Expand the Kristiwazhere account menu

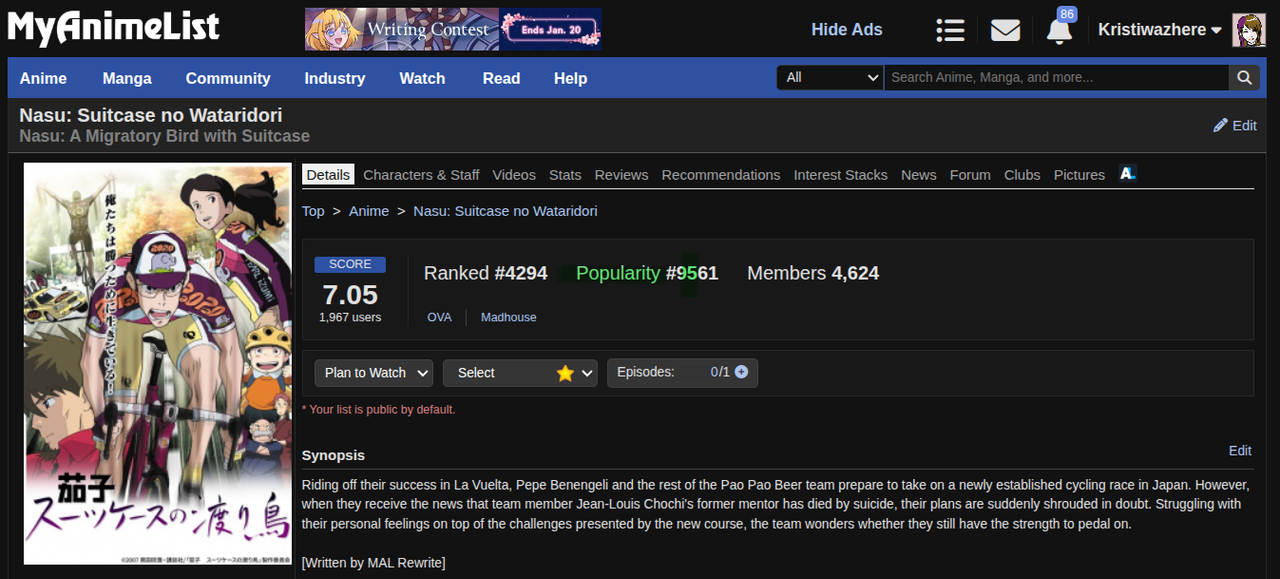[1160, 30]
